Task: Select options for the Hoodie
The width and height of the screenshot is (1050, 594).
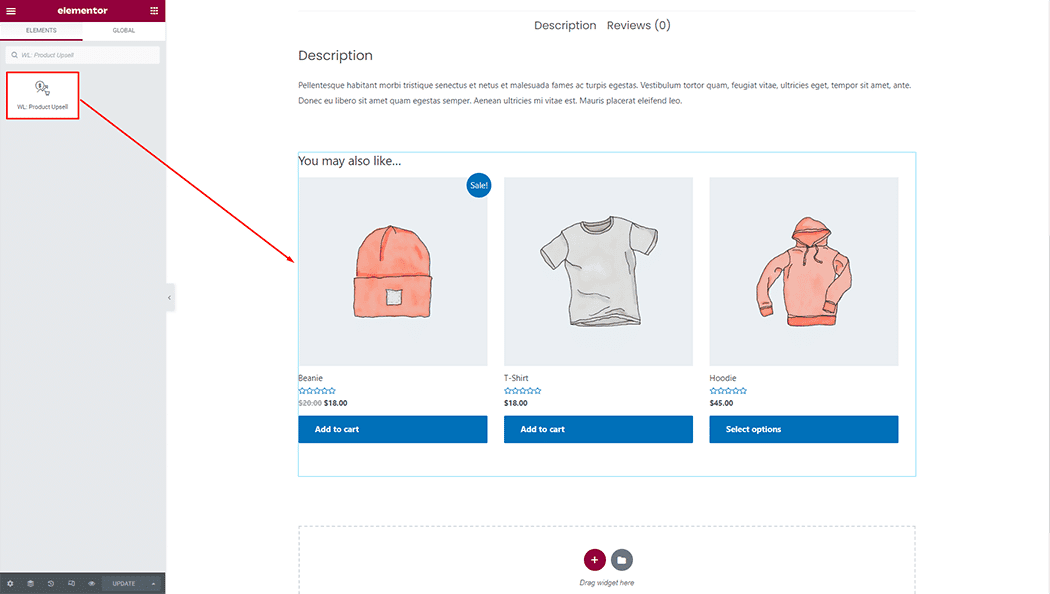Action: click(x=803, y=429)
